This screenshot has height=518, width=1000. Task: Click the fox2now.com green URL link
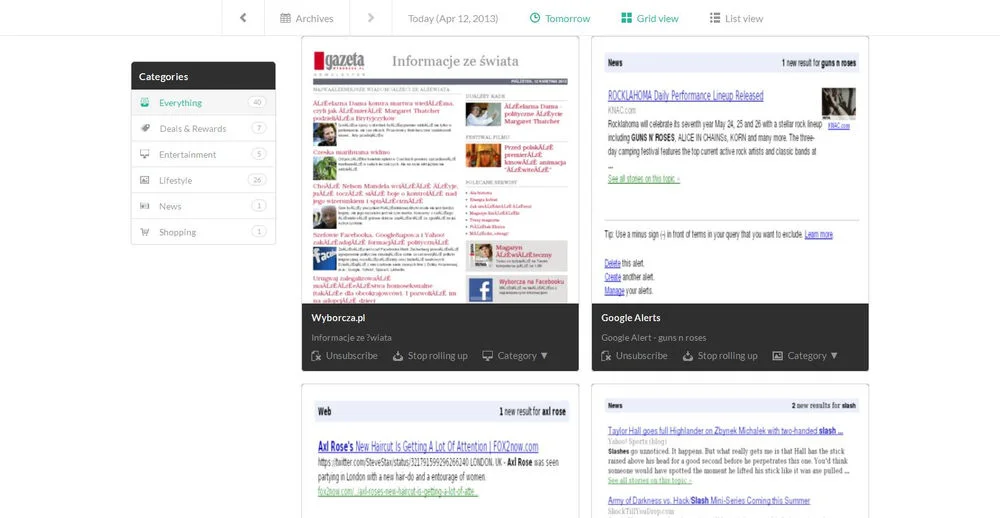point(398,492)
